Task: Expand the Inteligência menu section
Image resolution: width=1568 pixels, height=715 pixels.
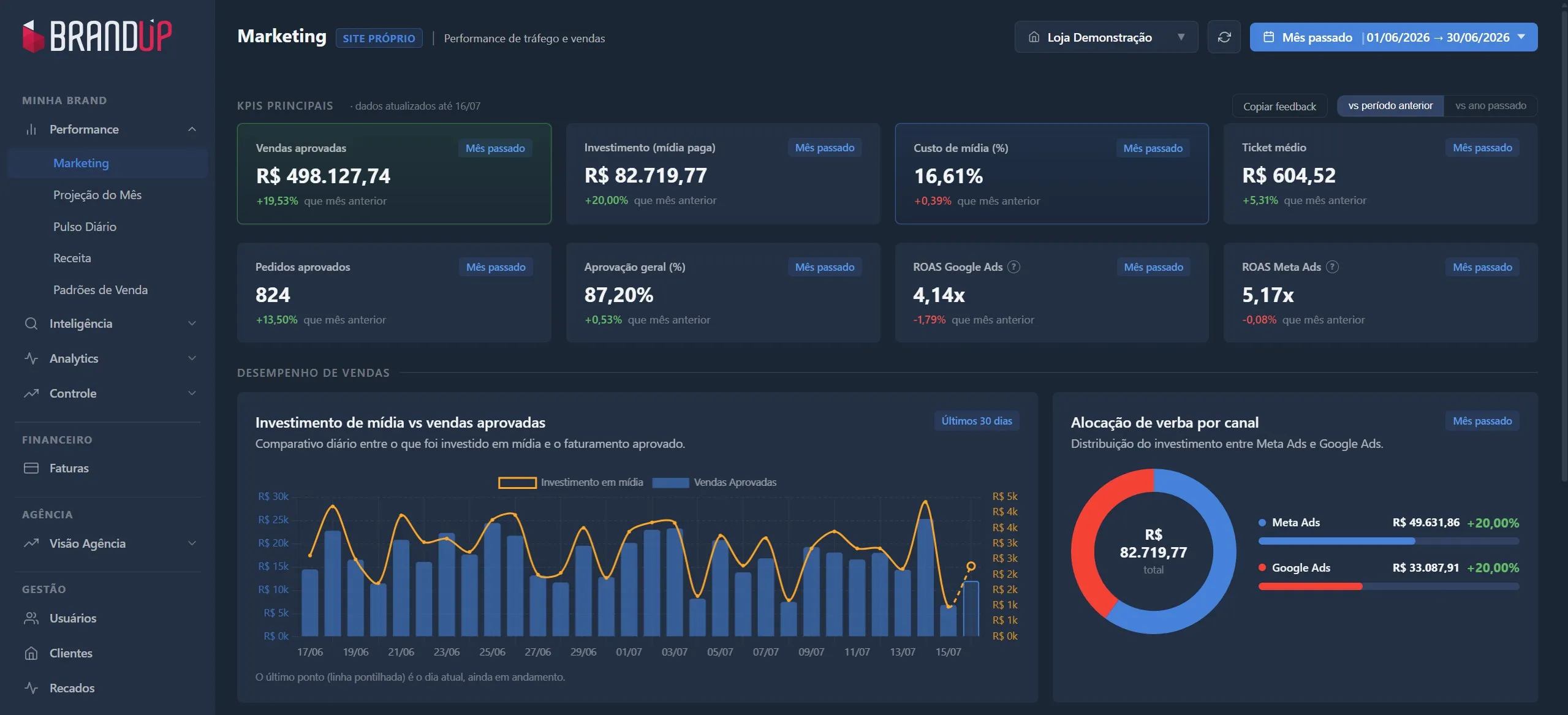Action: [192, 323]
